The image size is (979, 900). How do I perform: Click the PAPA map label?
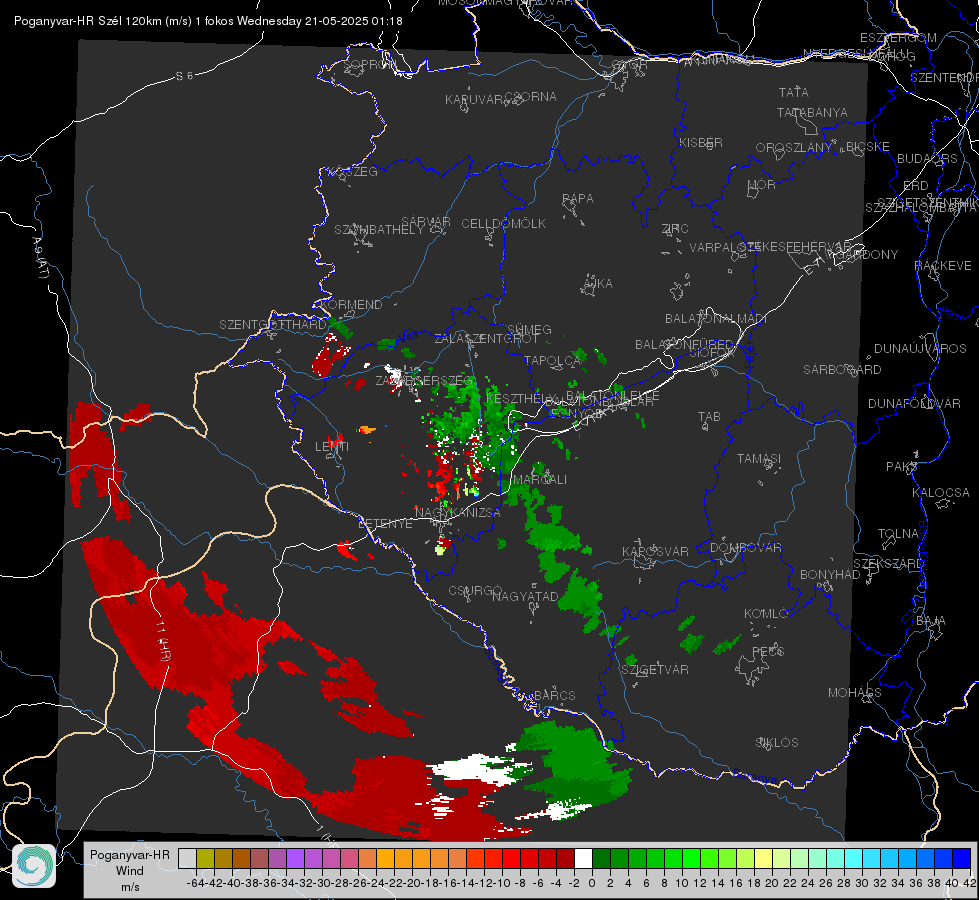tap(578, 199)
